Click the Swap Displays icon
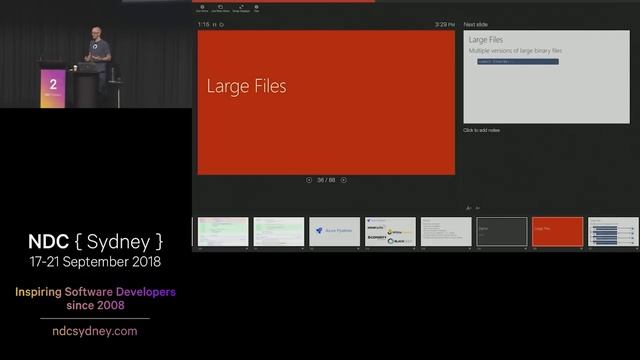Screen dimensions: 640x360 (241, 8)
